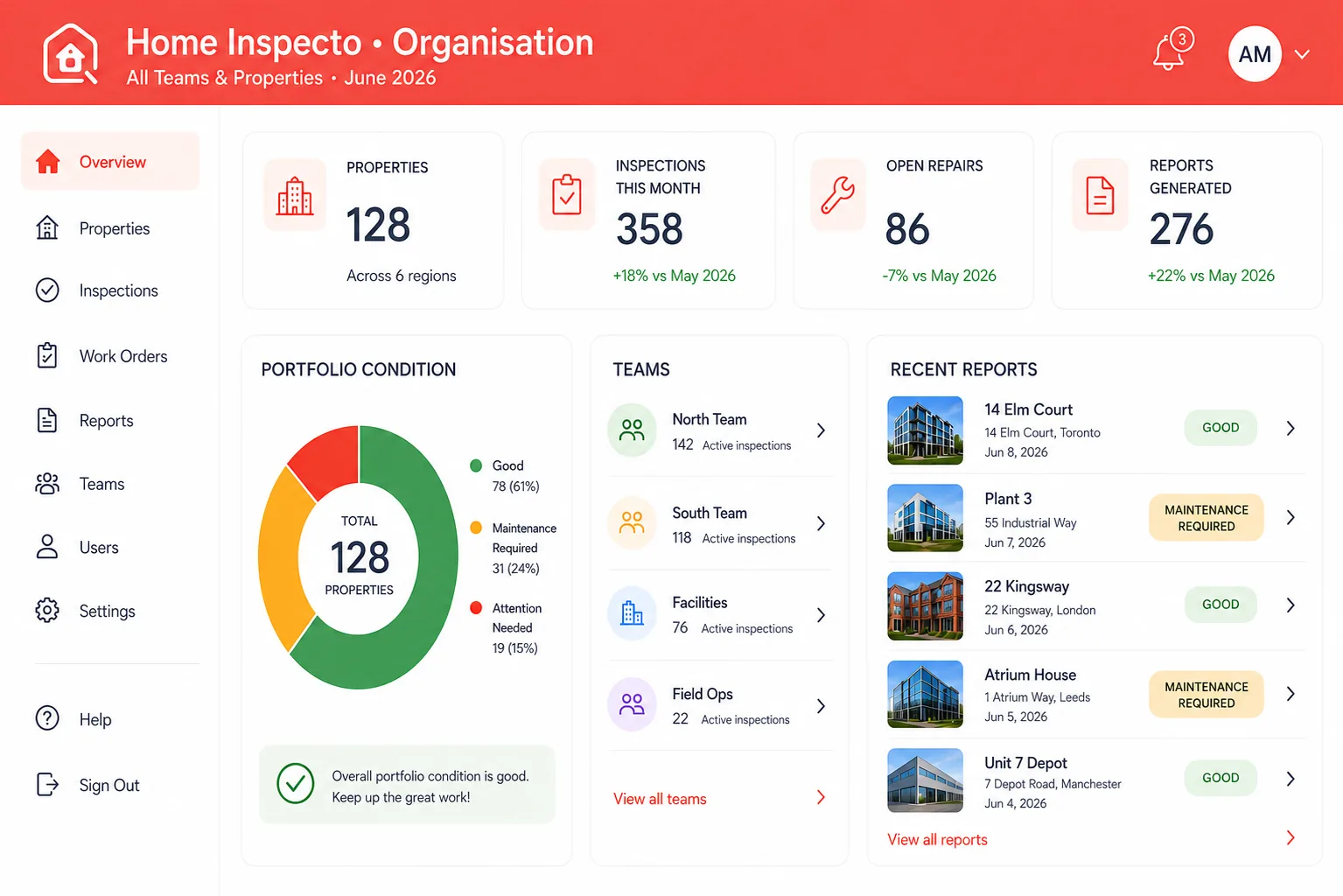
Task: Expand South Team row chevron
Action: (x=821, y=523)
